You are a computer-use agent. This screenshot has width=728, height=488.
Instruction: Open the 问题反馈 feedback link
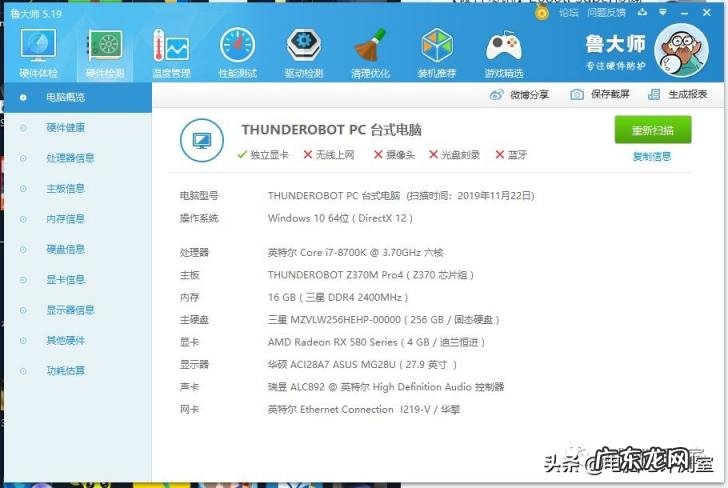pos(606,13)
